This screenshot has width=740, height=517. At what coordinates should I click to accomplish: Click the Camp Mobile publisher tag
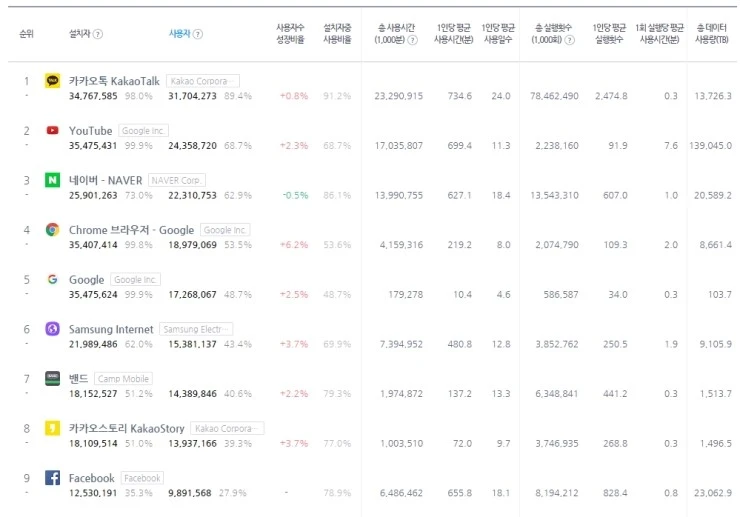point(123,379)
